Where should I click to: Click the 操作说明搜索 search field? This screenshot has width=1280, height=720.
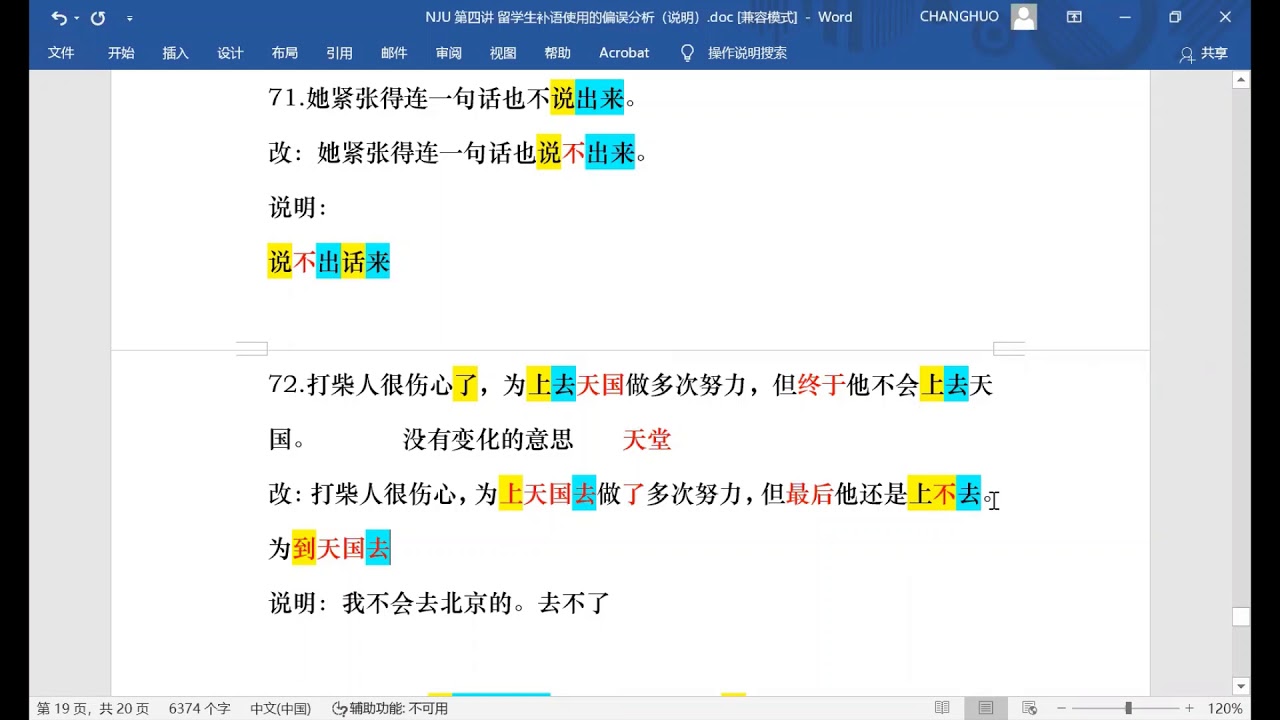(747, 53)
